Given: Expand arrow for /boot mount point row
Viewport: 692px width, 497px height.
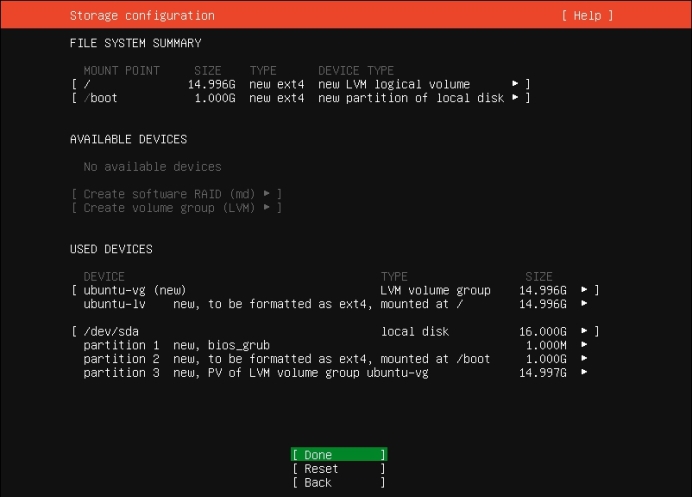Looking at the screenshot, I should (x=515, y=98).
